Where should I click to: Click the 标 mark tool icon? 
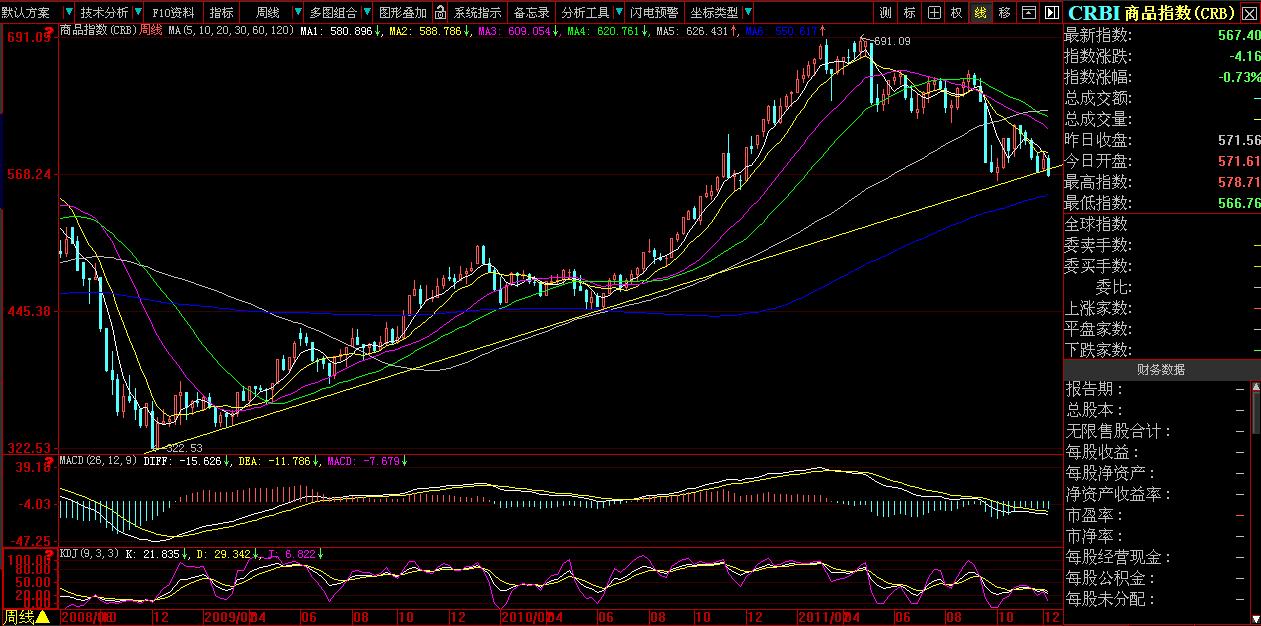[910, 13]
